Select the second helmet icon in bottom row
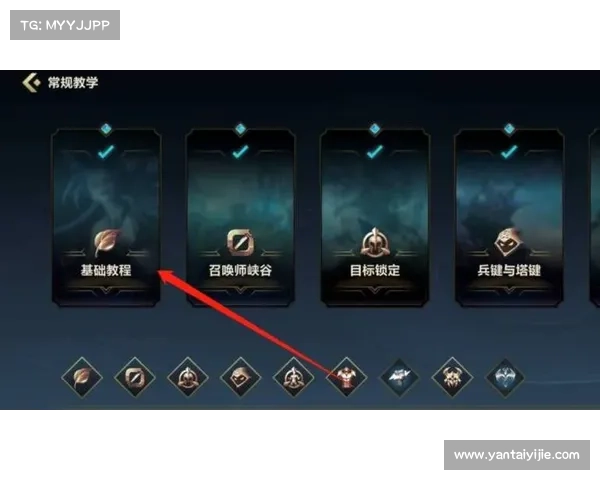 coord(293,377)
